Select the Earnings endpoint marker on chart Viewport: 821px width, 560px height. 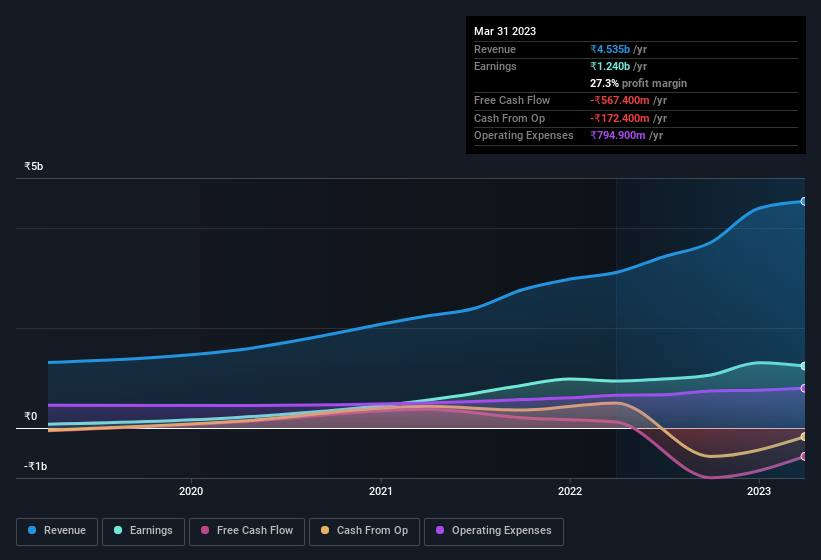tap(803, 366)
